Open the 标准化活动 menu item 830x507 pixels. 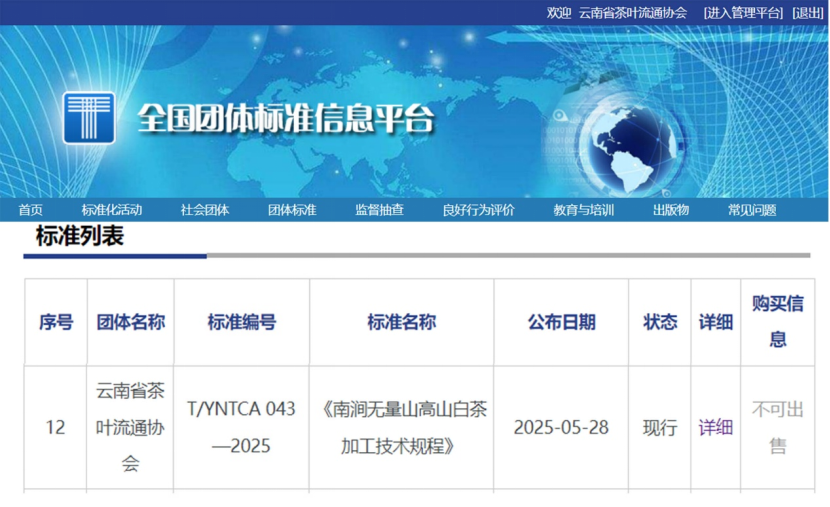click(x=112, y=210)
